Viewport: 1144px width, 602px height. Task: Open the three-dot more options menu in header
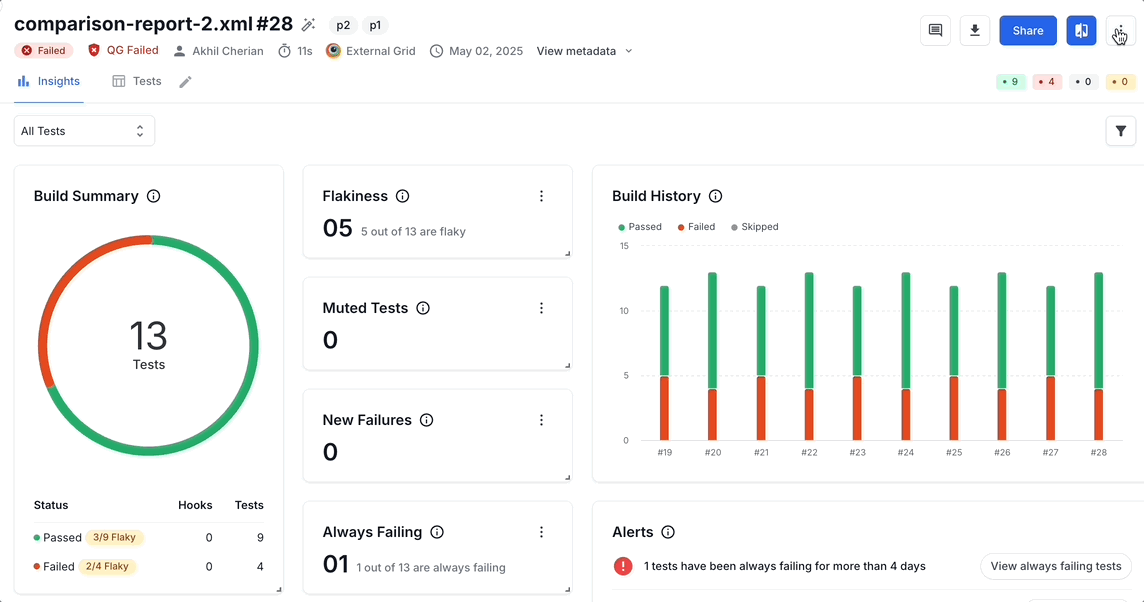click(1120, 31)
